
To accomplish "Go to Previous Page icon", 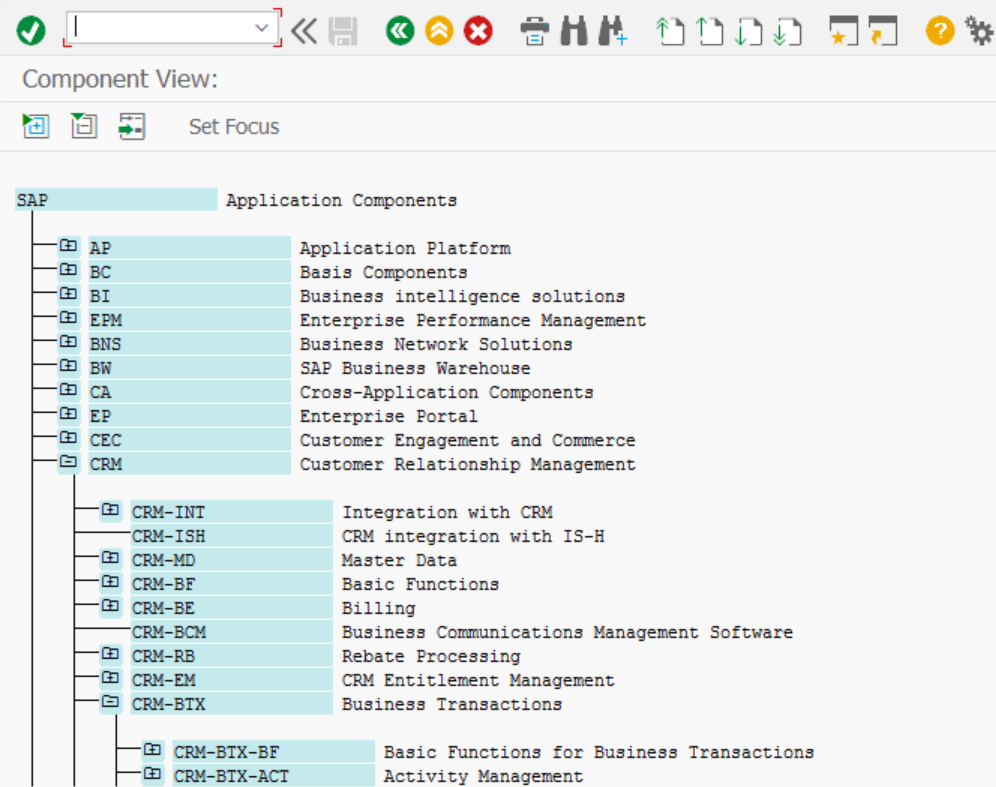I will [x=710, y=31].
